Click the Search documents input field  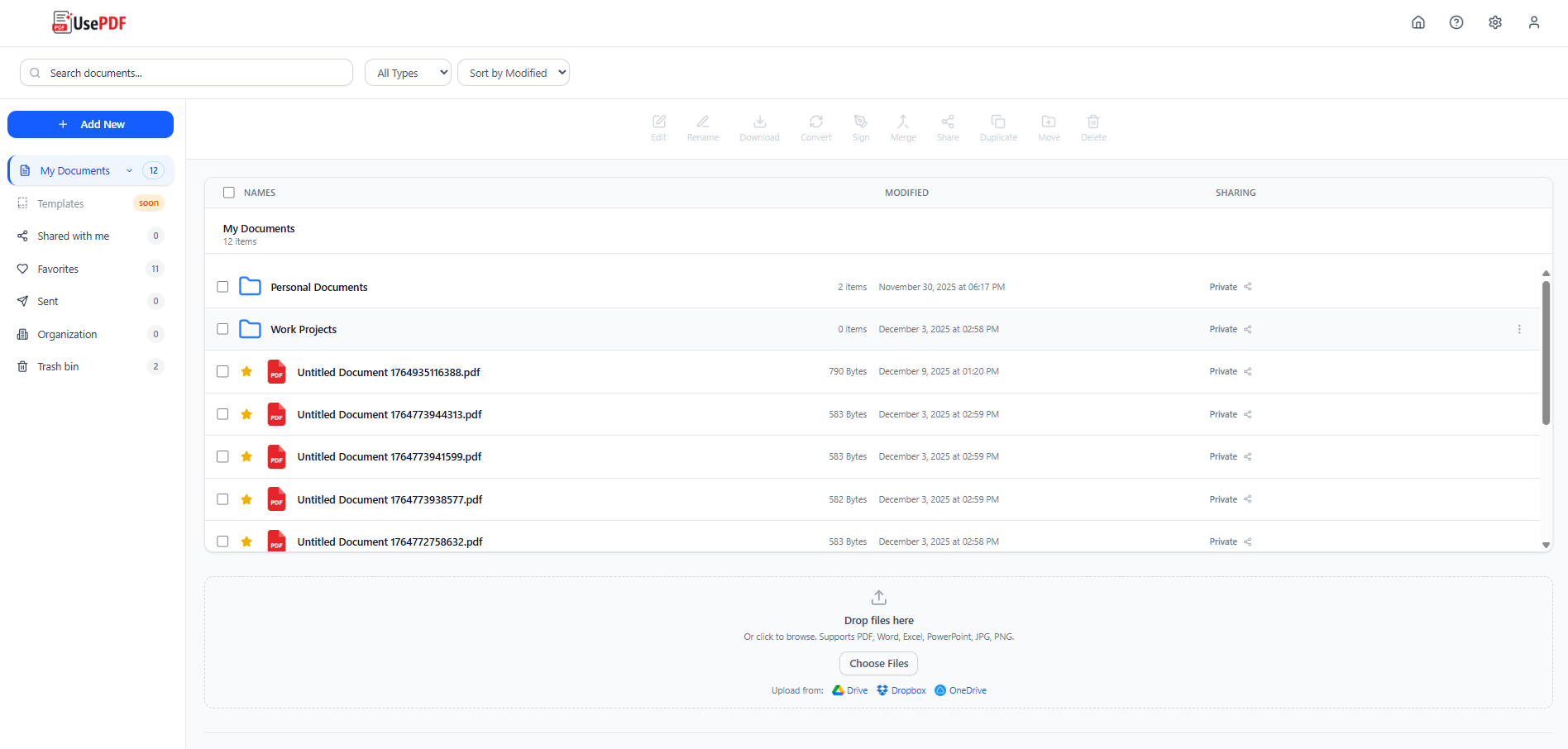[x=186, y=72]
